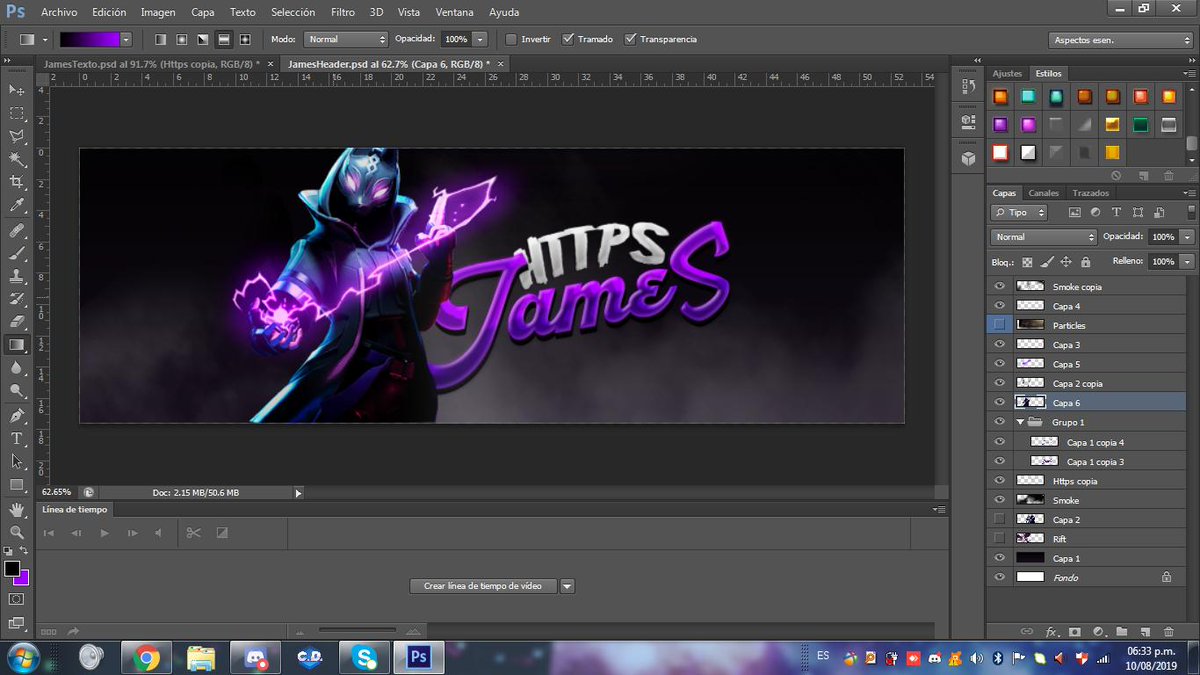The width and height of the screenshot is (1200, 675).
Task: Show the Particles layer
Action: (x=998, y=325)
